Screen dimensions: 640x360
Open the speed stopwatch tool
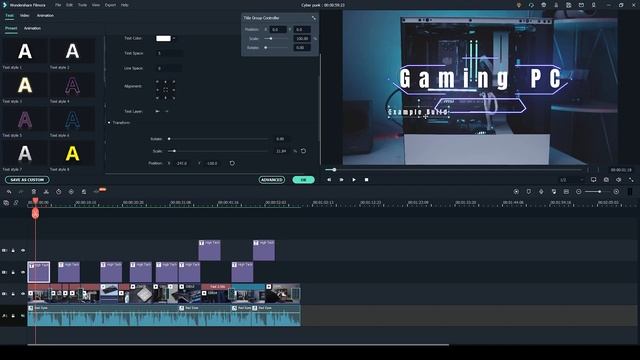tap(59, 191)
